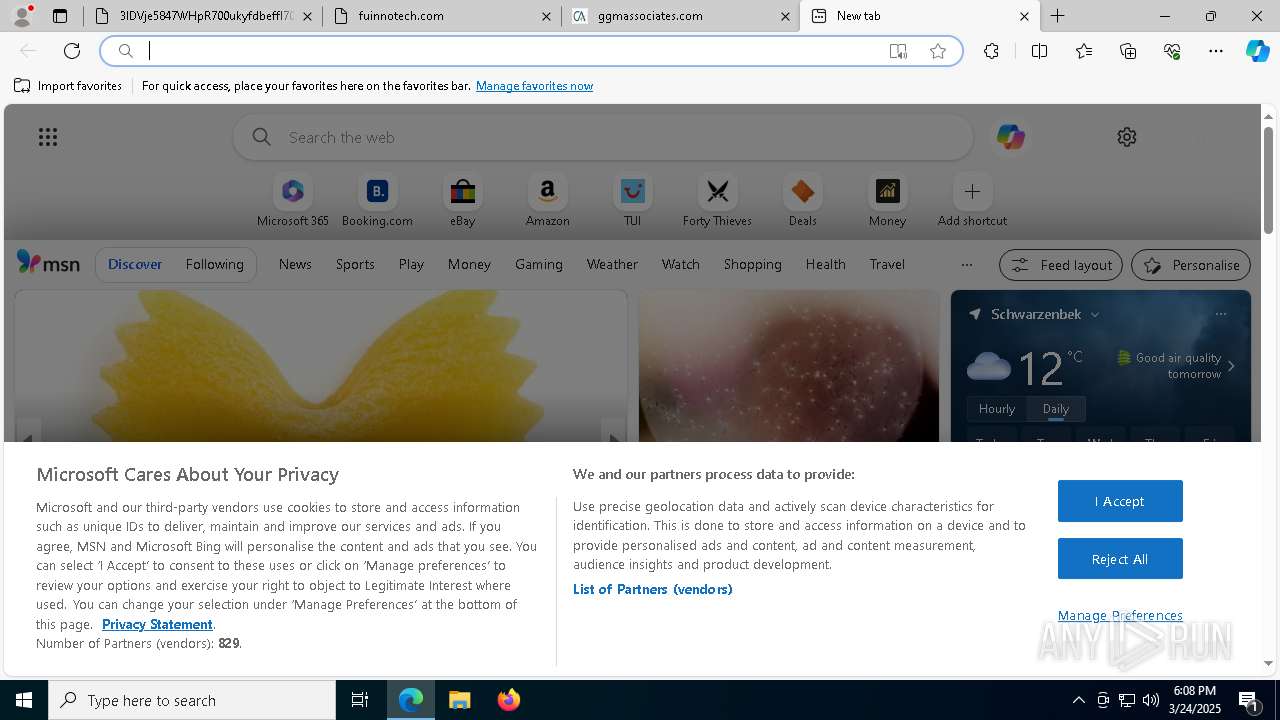Open the Amazon shortcut
Viewport: 1280px width, 720px height.
pyautogui.click(x=547, y=201)
